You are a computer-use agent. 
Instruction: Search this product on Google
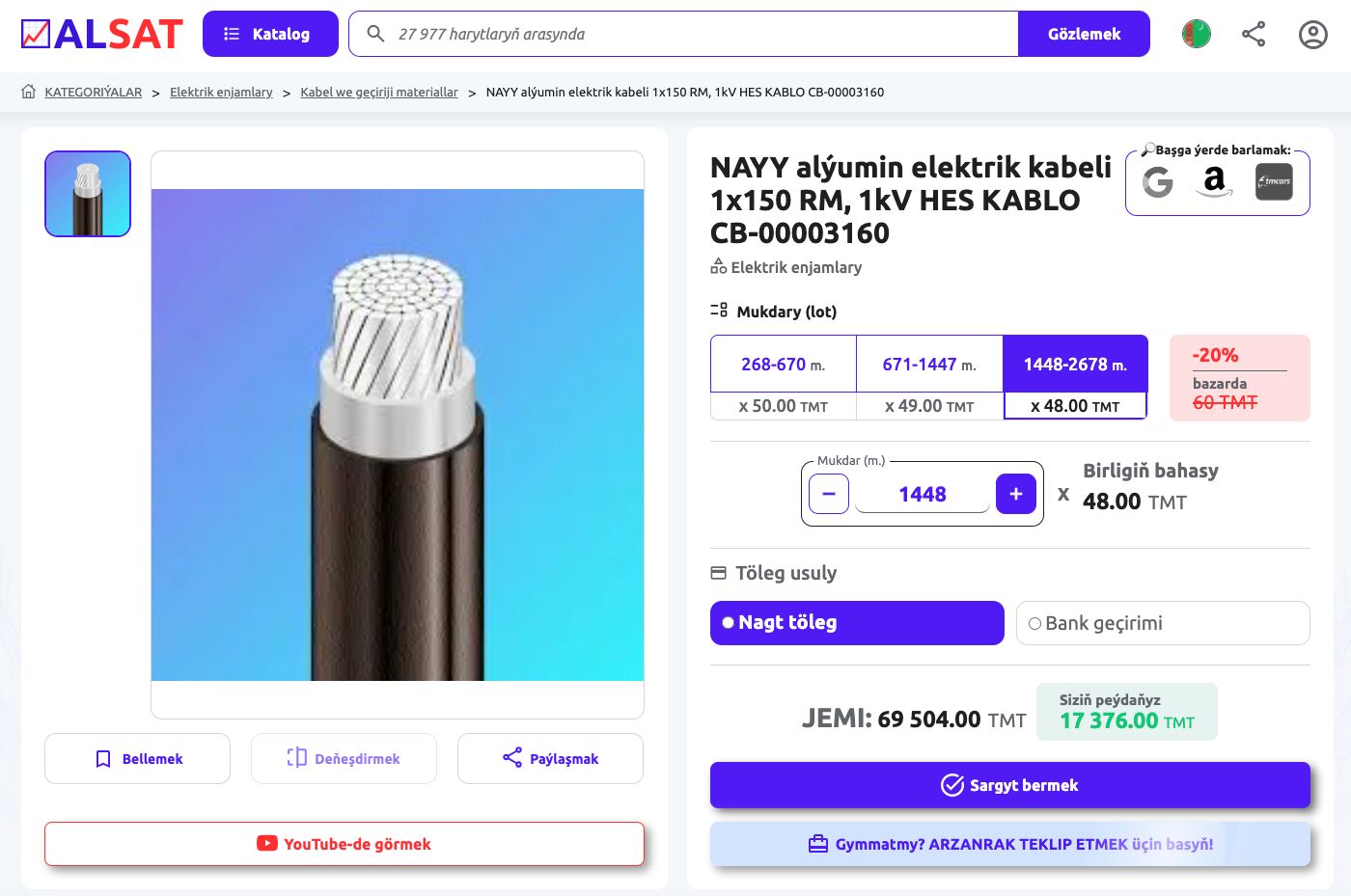point(1158,181)
